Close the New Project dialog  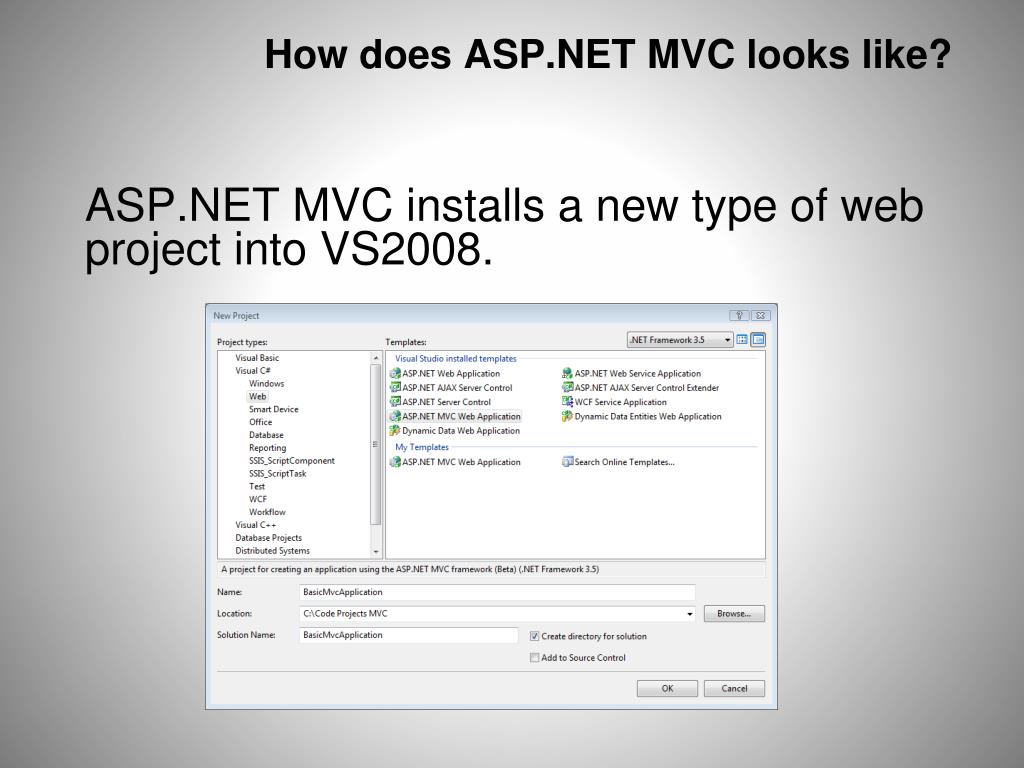point(760,315)
